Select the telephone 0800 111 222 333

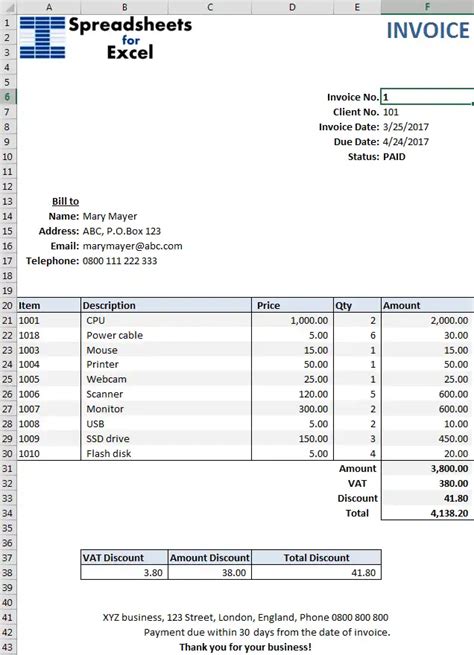coord(120,261)
